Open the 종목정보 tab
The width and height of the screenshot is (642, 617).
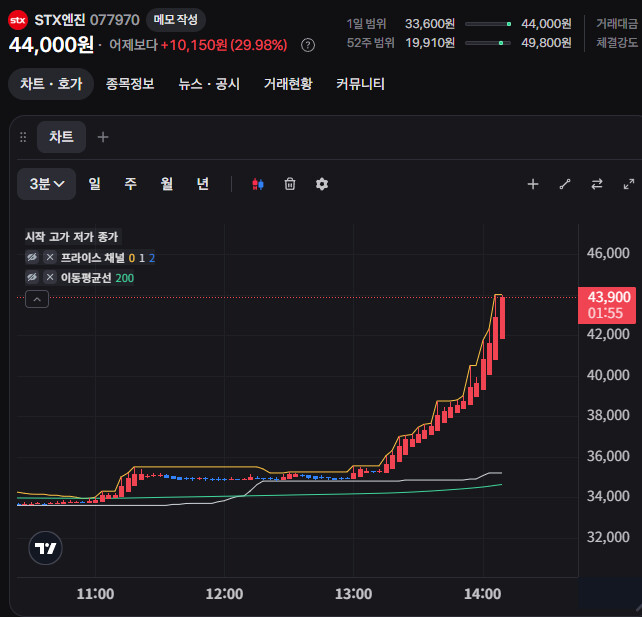pos(130,84)
